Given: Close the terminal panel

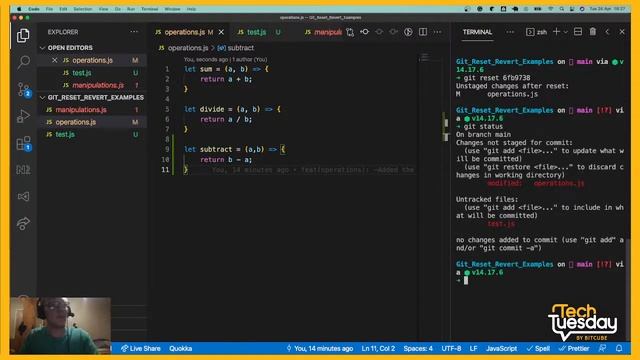Looking at the screenshot, I should coord(622,32).
